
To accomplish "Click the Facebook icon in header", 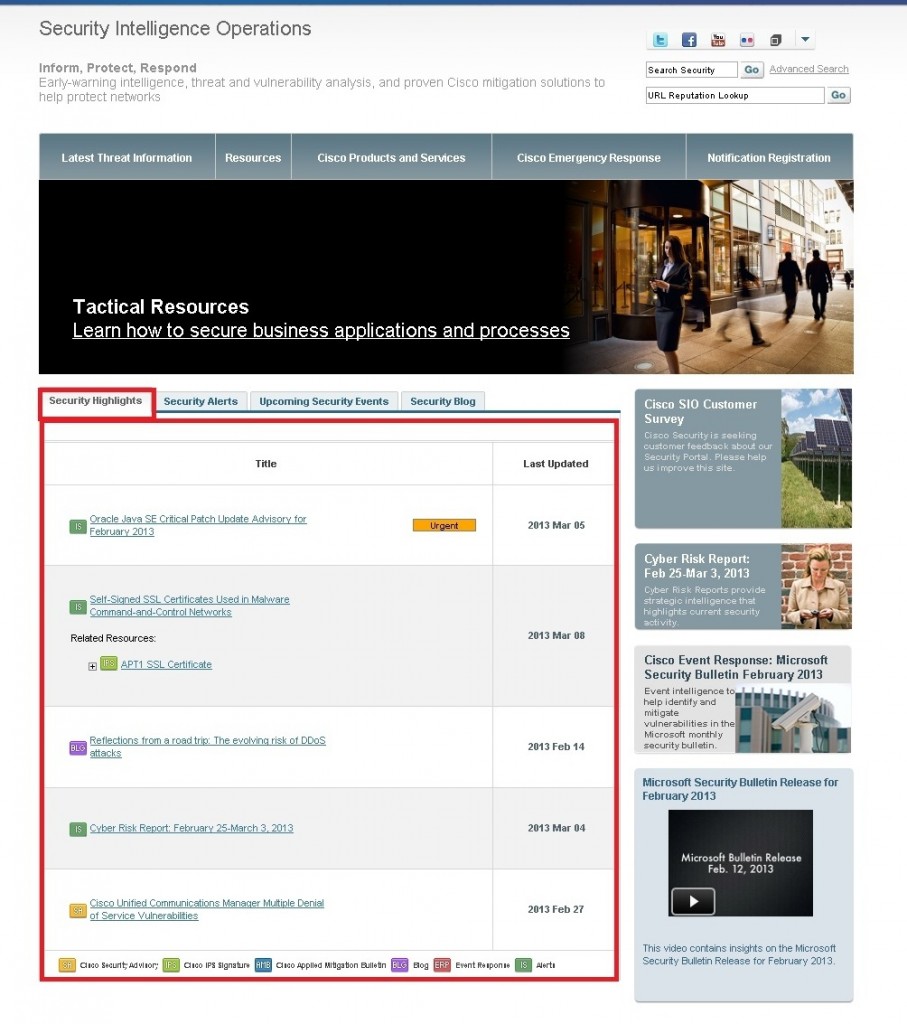I will (x=689, y=40).
